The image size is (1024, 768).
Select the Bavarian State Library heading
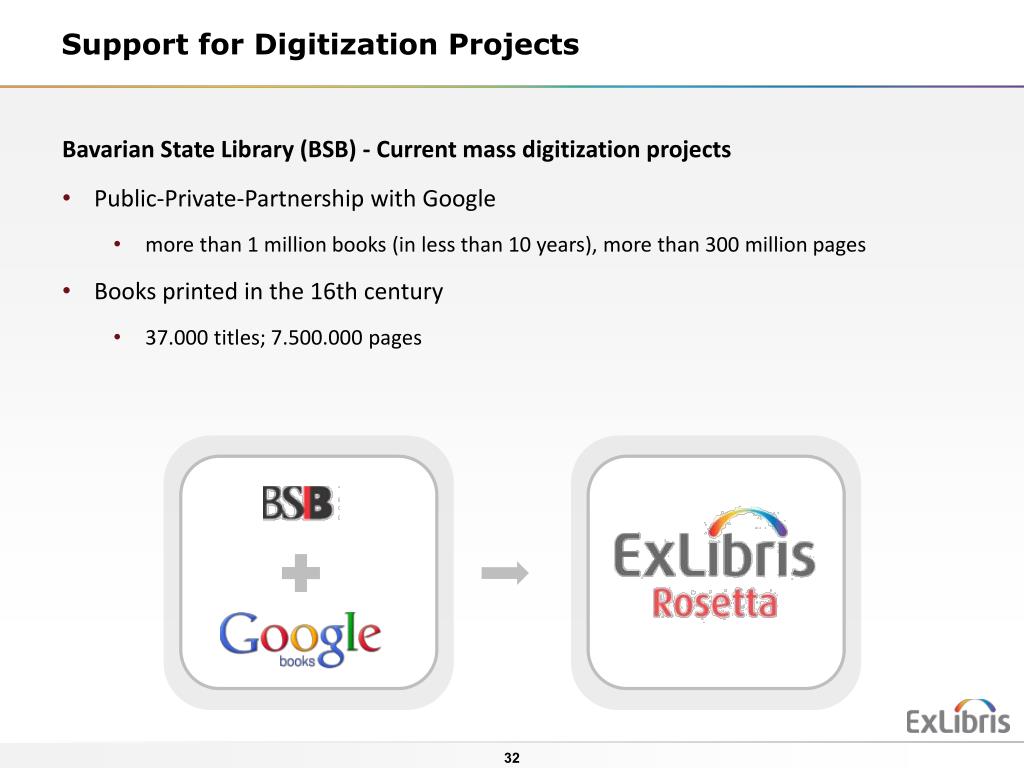click(396, 150)
